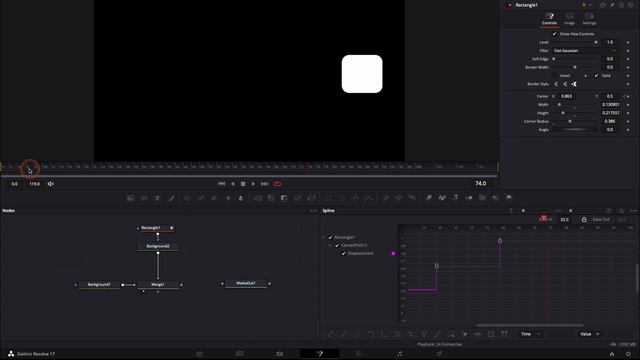Select the Ellipse mask tool in the toolbar
Screen dimensions: 640x360
(342, 198)
